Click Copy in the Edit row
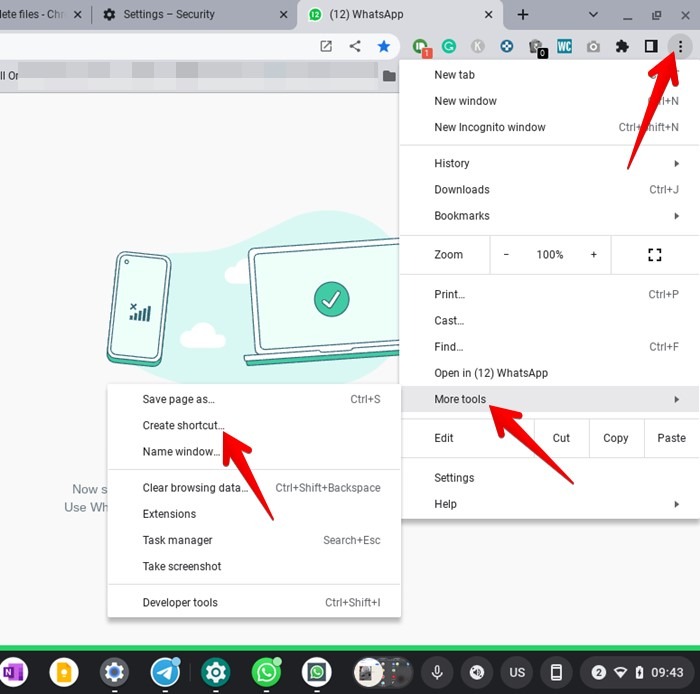The image size is (700, 694). (616, 438)
